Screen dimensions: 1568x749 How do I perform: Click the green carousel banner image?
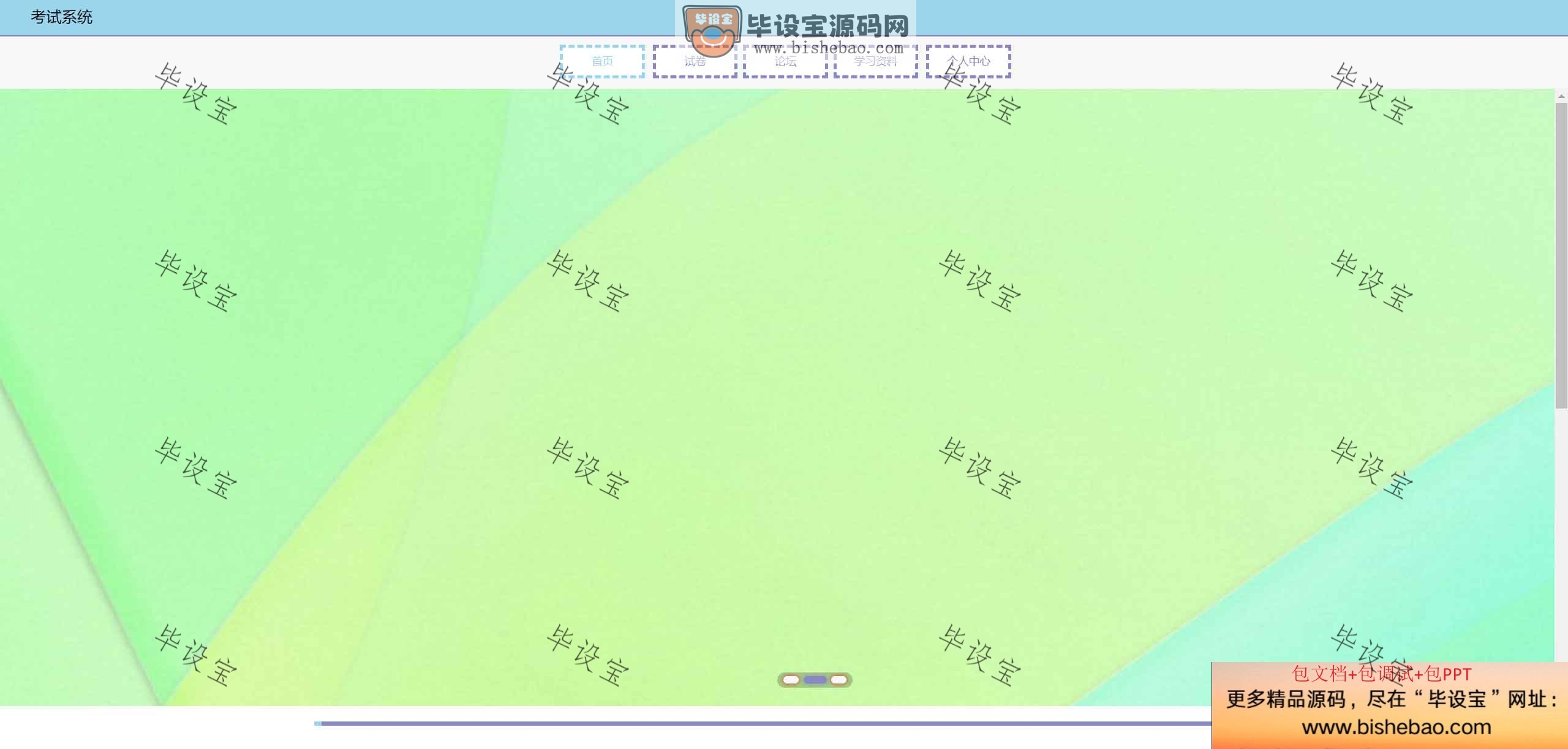click(x=777, y=398)
